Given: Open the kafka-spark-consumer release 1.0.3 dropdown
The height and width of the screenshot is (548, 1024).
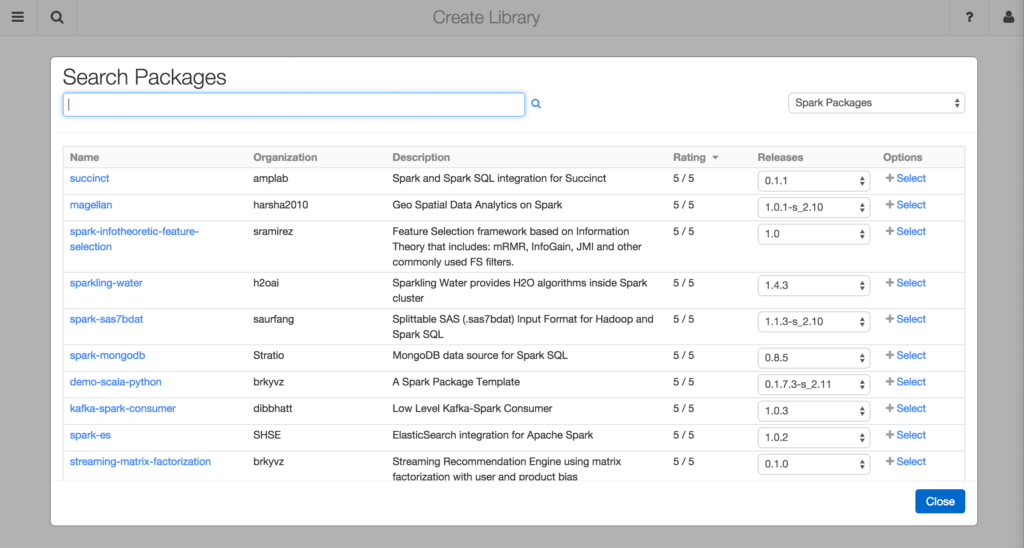Looking at the screenshot, I should pyautogui.click(x=813, y=411).
